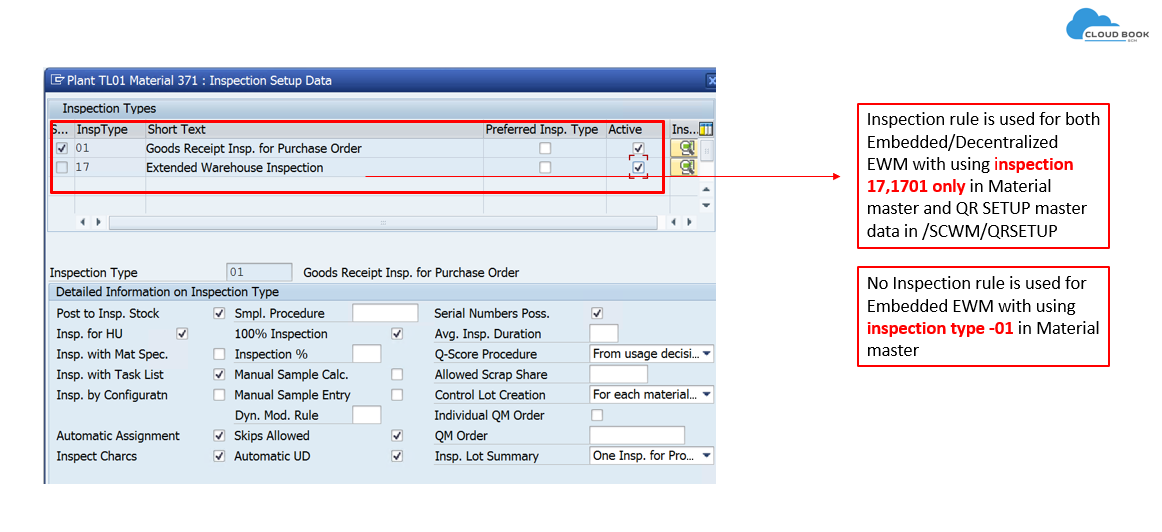Select the row for inspection type 17
1162x532 pixels.
point(62,168)
